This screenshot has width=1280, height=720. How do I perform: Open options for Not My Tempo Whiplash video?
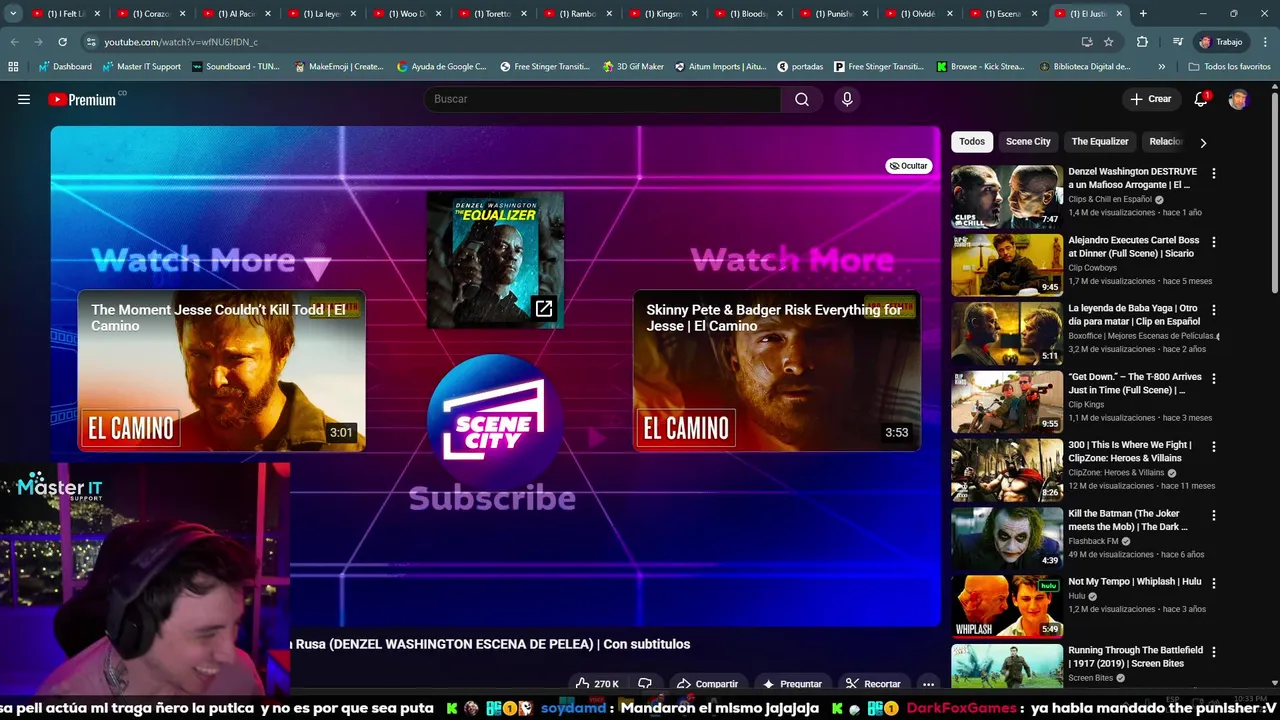tap(1214, 583)
